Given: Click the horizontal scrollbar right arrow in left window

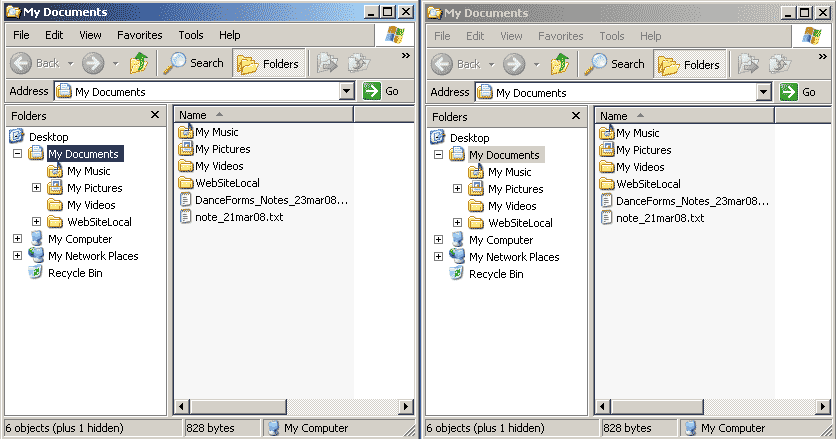Looking at the screenshot, I should [x=406, y=406].
